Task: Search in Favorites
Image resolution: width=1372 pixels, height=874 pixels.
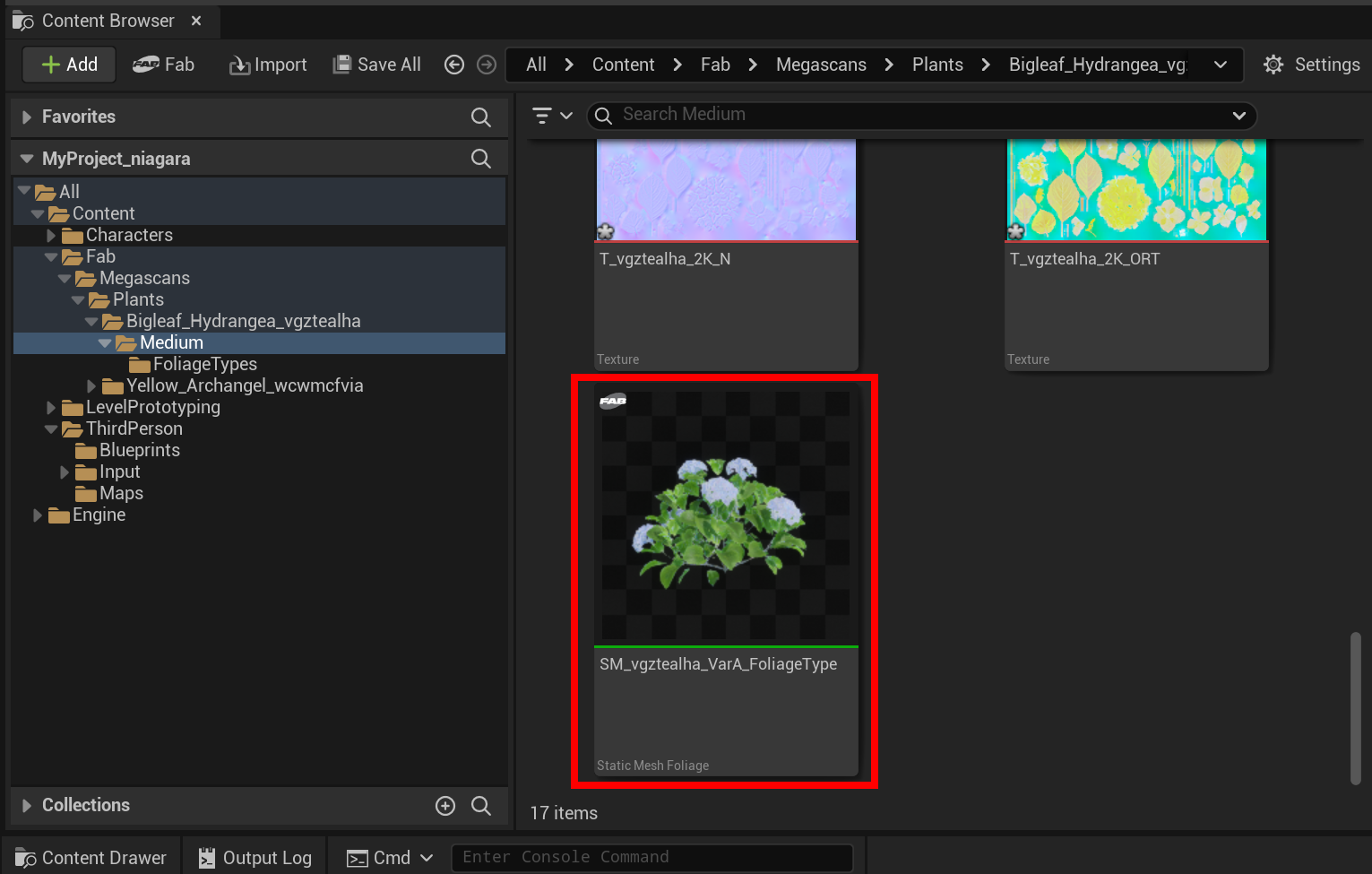Action: click(481, 117)
